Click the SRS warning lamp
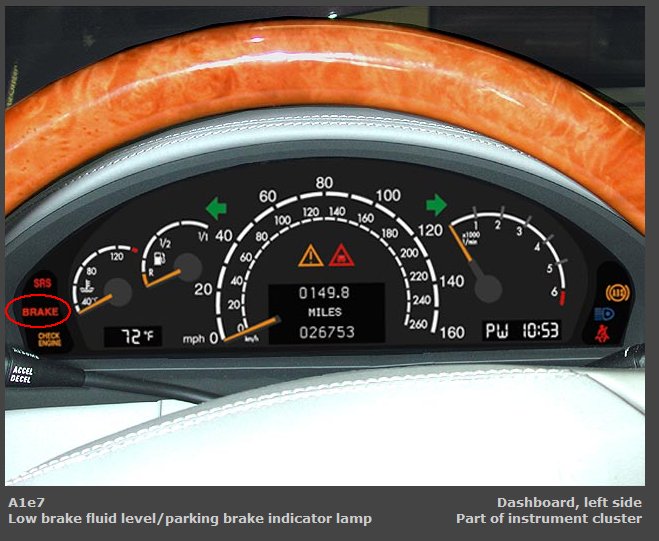The height and width of the screenshot is (541, 659). point(40,285)
